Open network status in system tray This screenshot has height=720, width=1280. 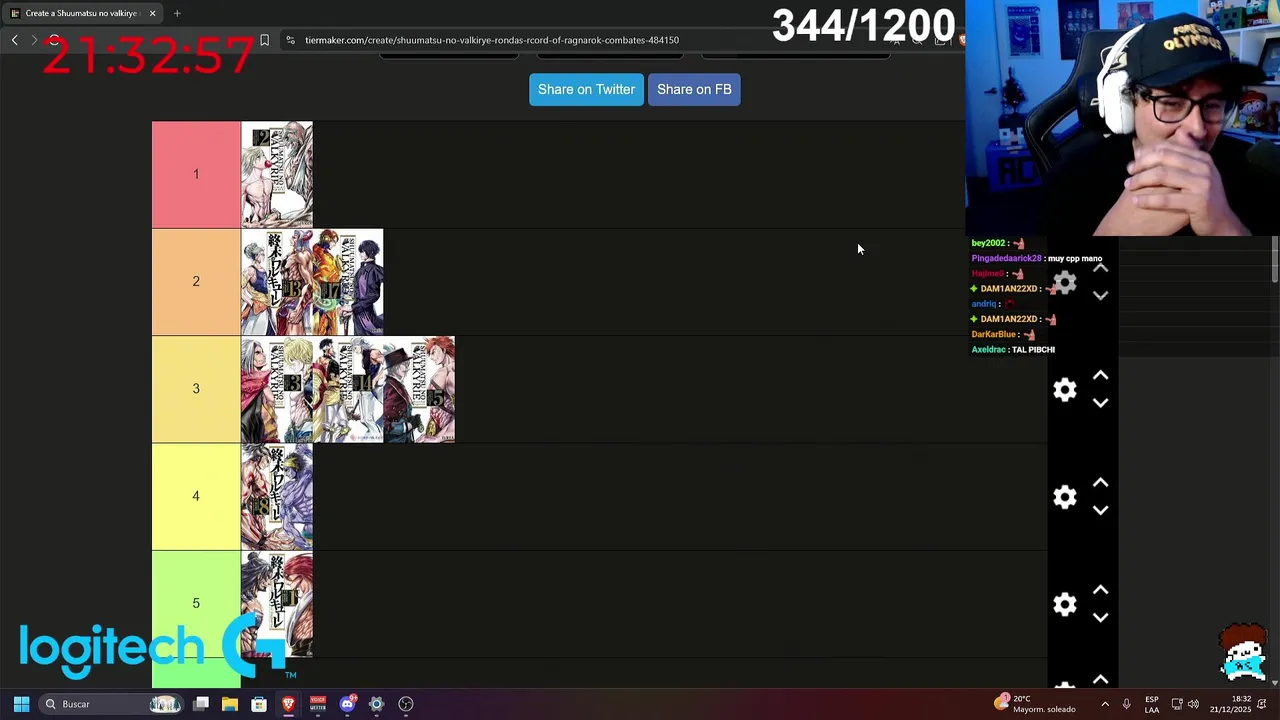point(1177,704)
